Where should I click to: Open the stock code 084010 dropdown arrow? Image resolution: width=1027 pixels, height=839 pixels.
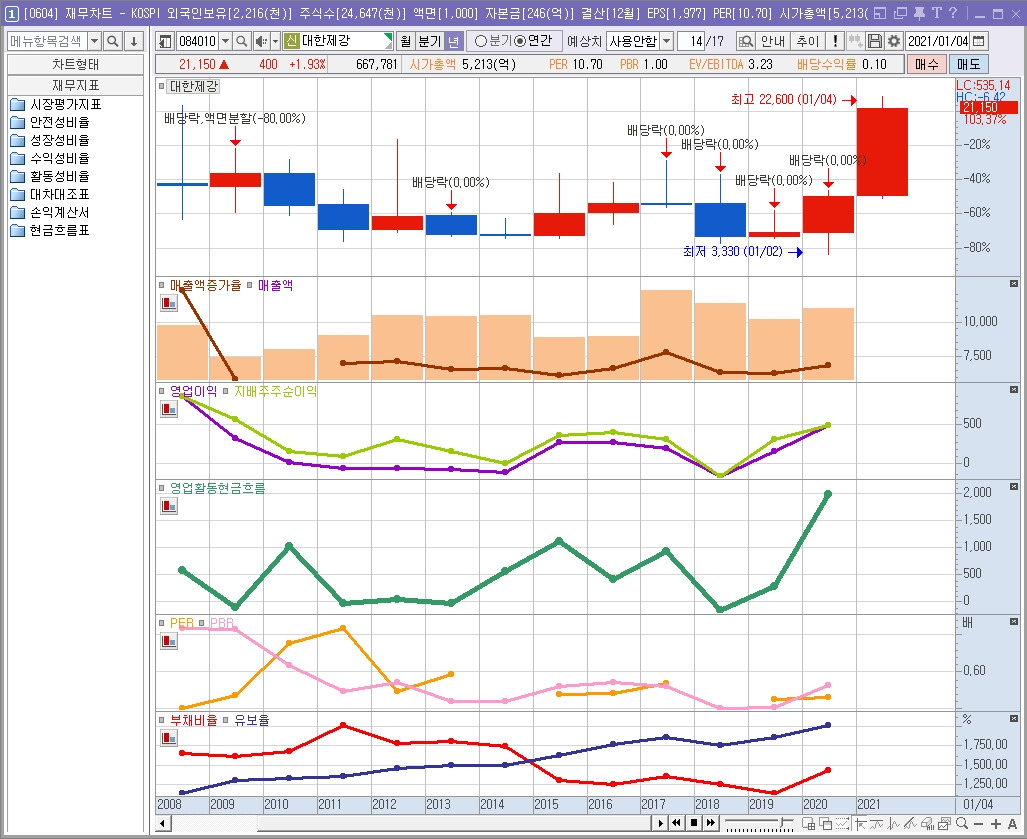coord(225,41)
